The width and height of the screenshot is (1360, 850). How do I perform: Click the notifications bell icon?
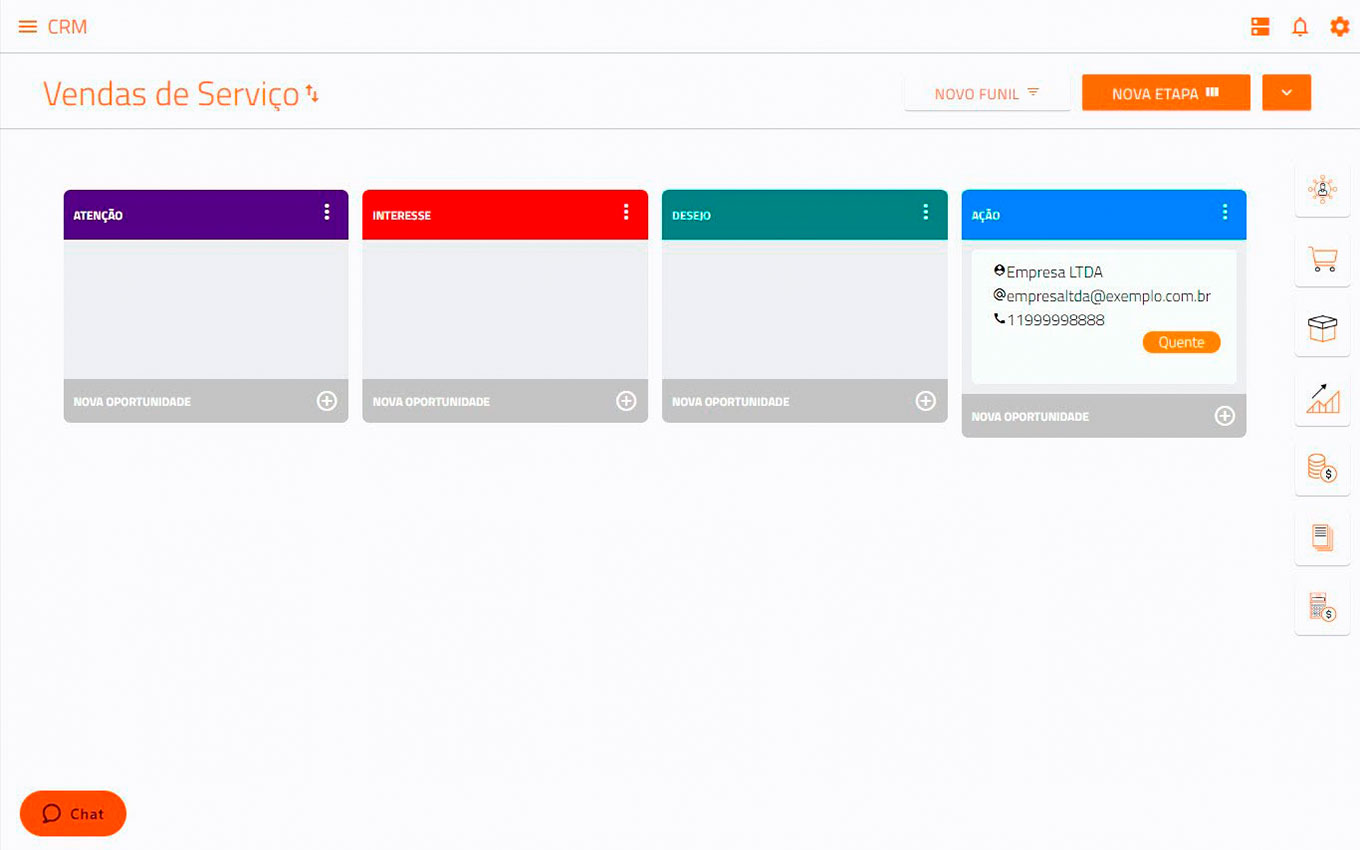click(x=1300, y=27)
